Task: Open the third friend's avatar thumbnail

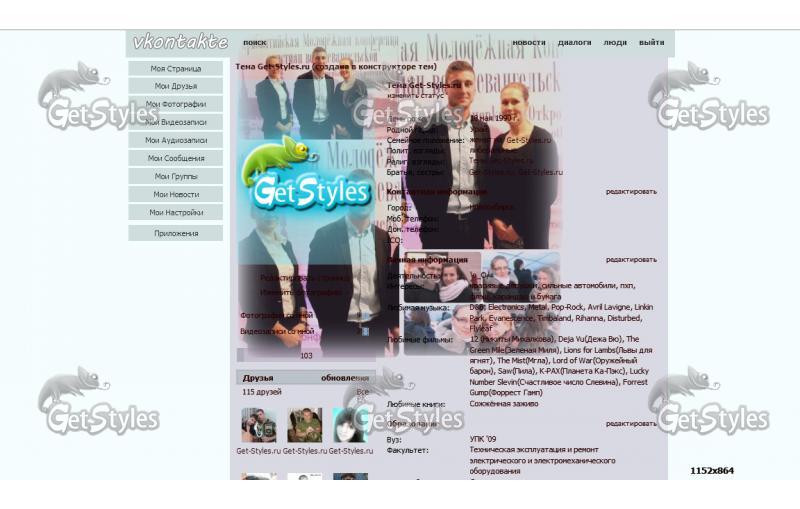Action: pos(350,425)
